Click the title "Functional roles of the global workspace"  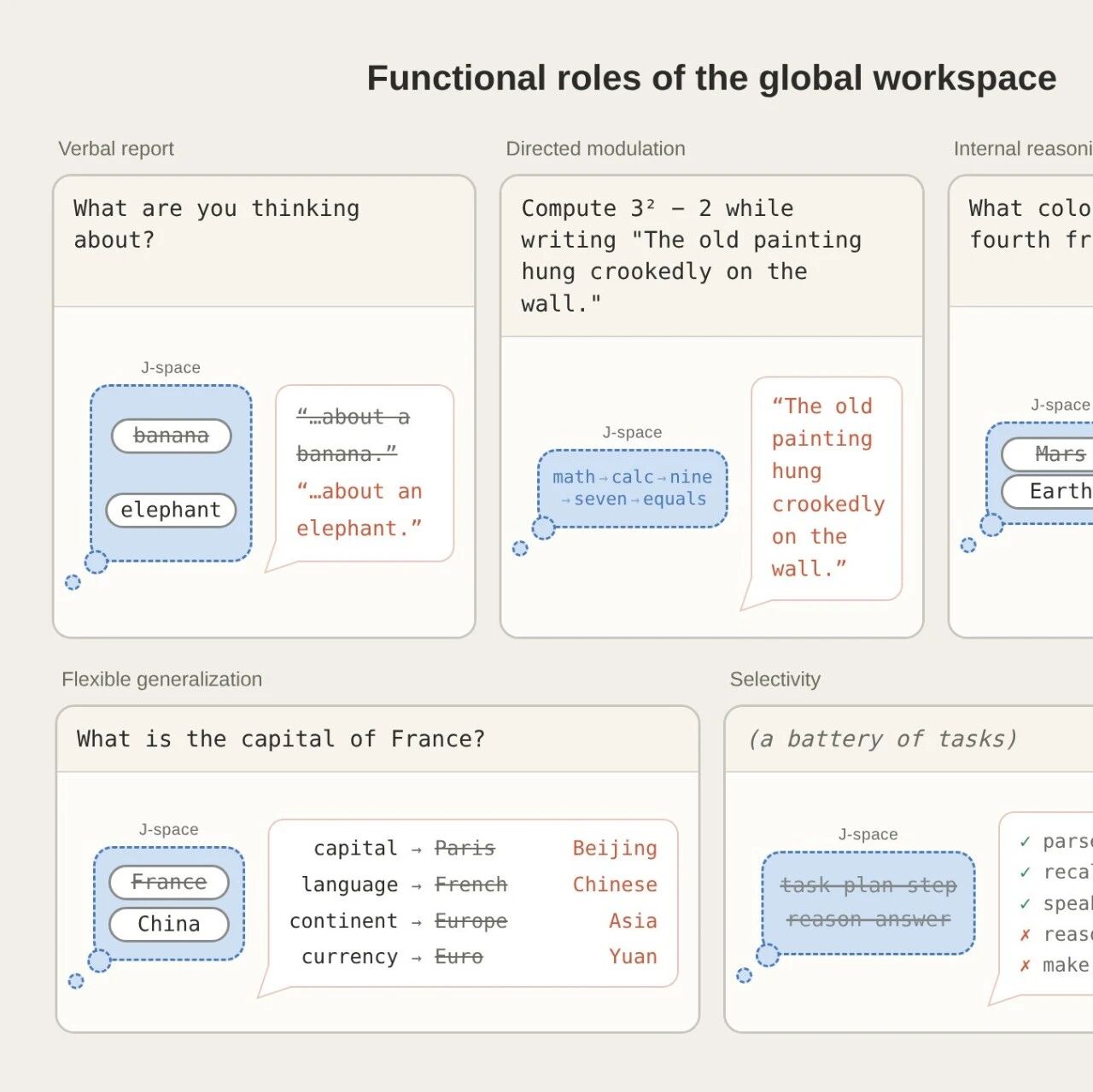pyautogui.click(x=711, y=78)
